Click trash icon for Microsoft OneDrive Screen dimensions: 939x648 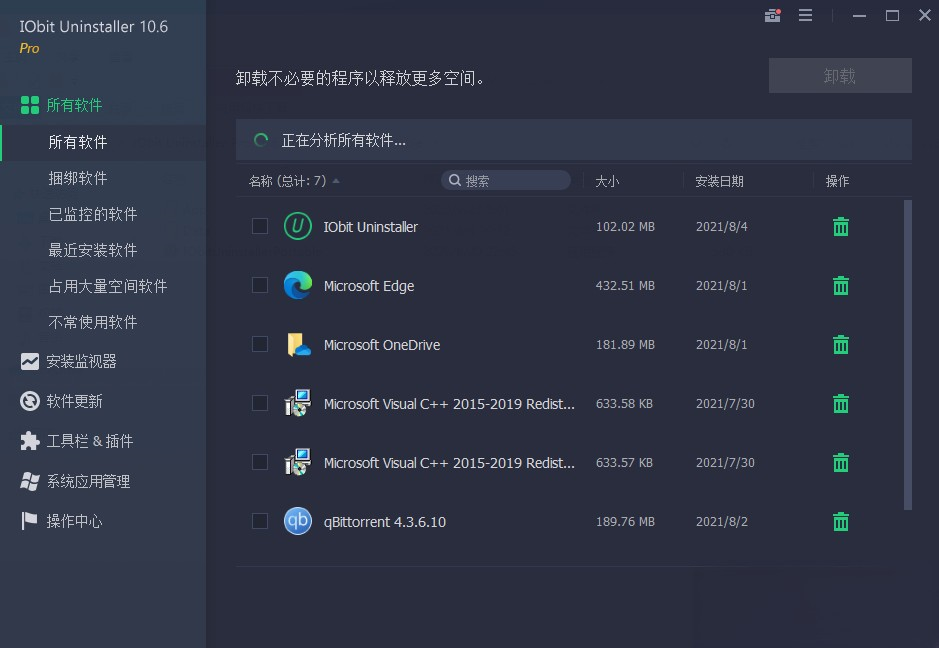click(841, 344)
